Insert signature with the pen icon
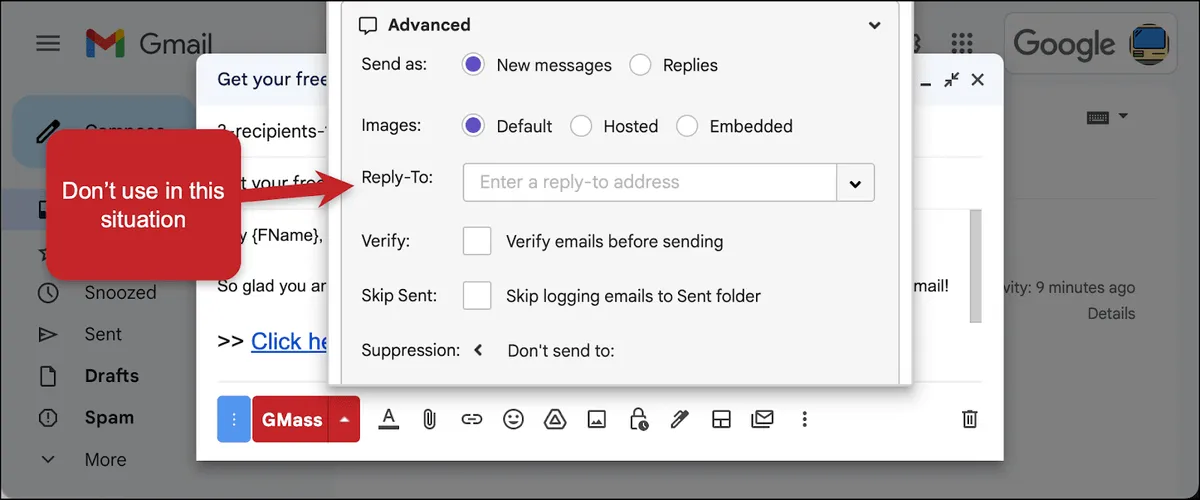The height and width of the screenshot is (500, 1200). (x=680, y=420)
